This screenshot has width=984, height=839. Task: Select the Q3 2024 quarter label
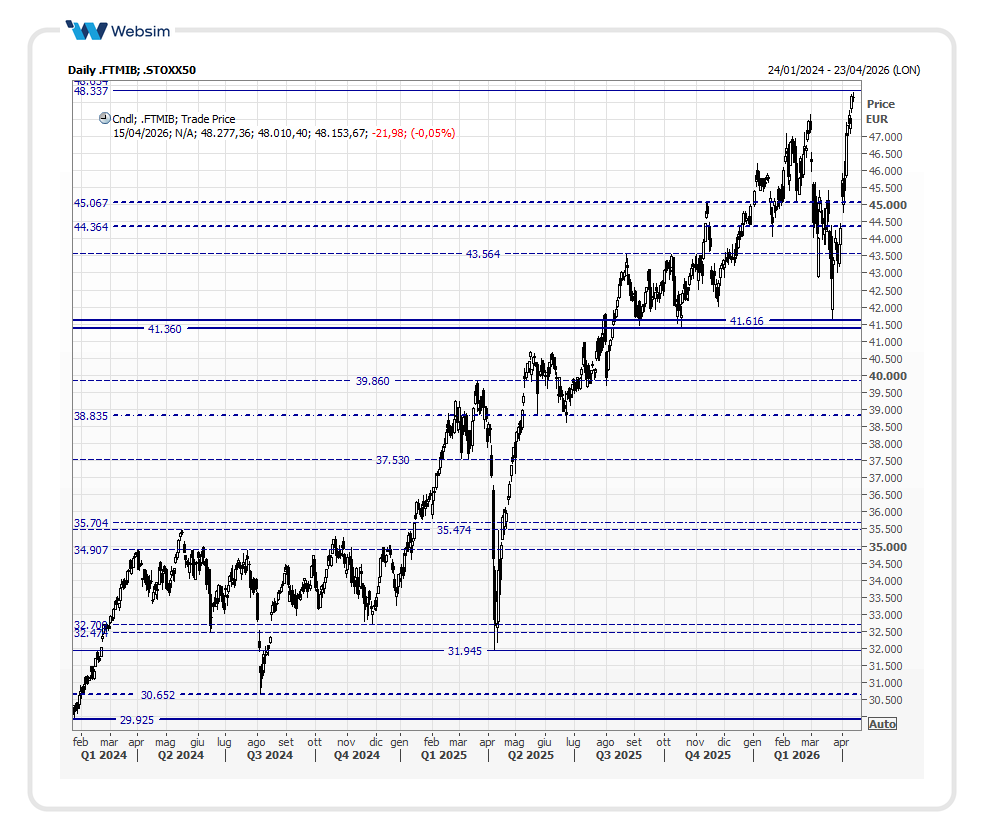point(270,755)
